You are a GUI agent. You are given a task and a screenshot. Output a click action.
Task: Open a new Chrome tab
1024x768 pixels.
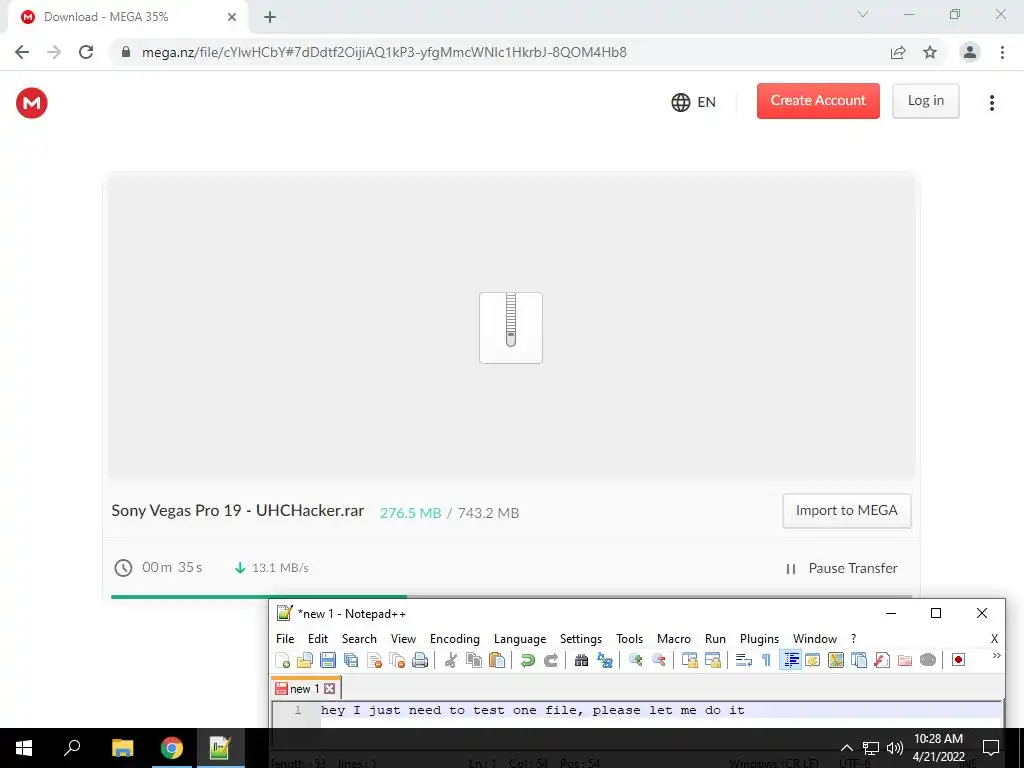click(270, 17)
